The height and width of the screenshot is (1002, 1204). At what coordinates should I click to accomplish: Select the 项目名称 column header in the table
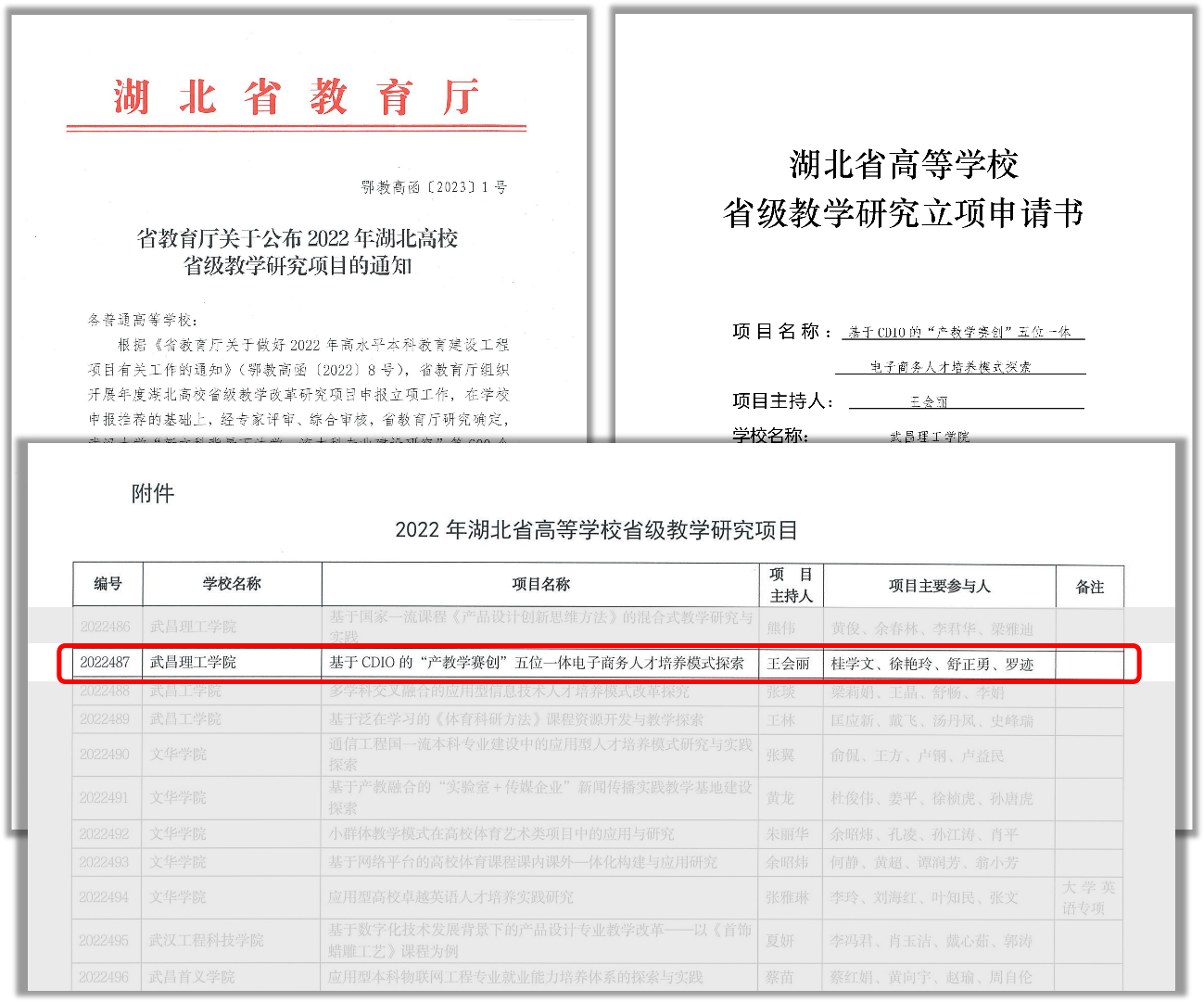(540, 584)
